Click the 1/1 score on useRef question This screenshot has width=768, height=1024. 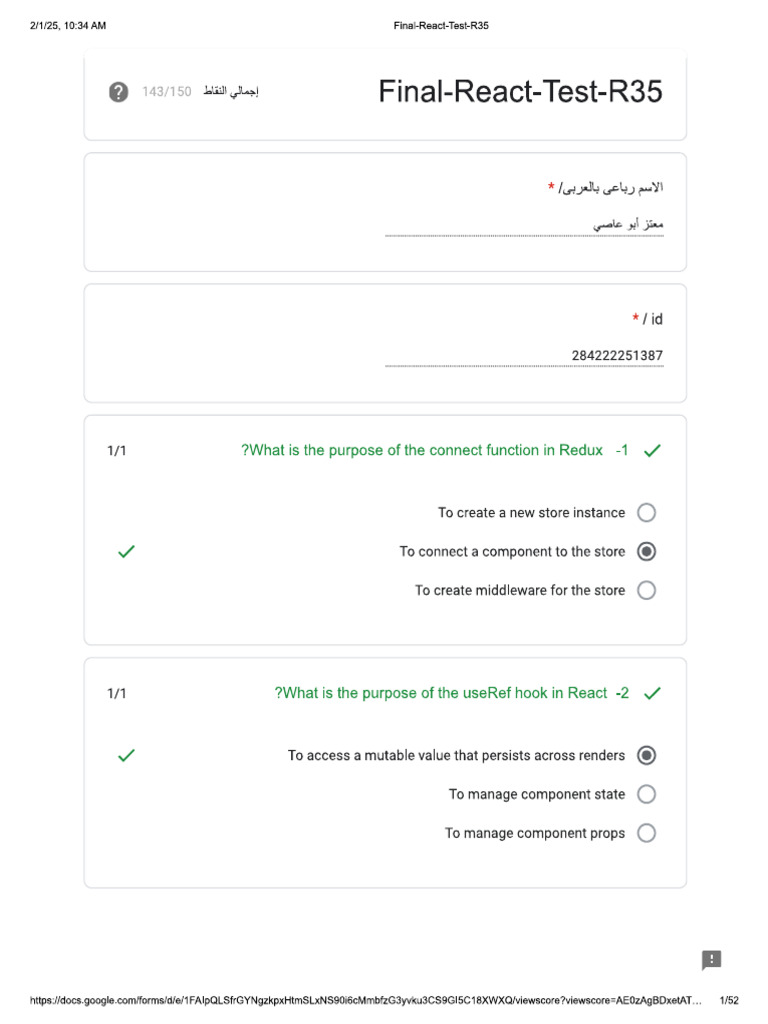click(117, 693)
